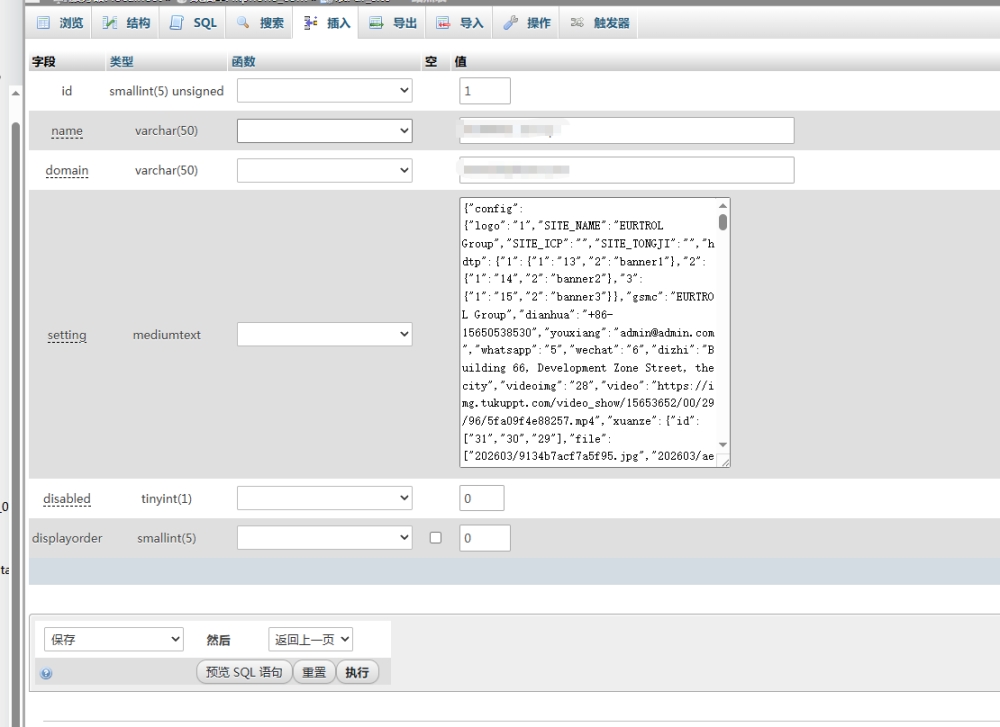Toggle the Null checkbox for displayorder
Viewport: 1000px width, 727px height.
435,538
